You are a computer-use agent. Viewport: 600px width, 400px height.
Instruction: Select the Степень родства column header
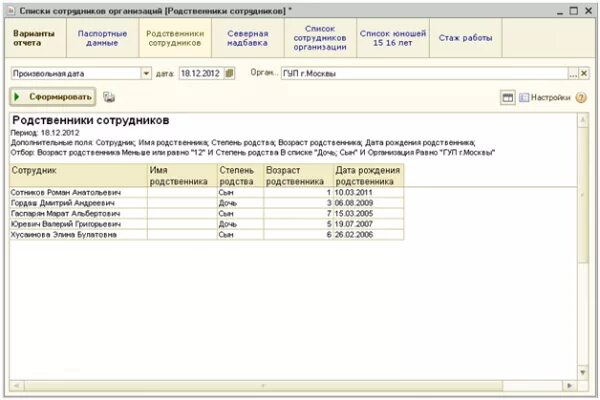tap(241, 175)
